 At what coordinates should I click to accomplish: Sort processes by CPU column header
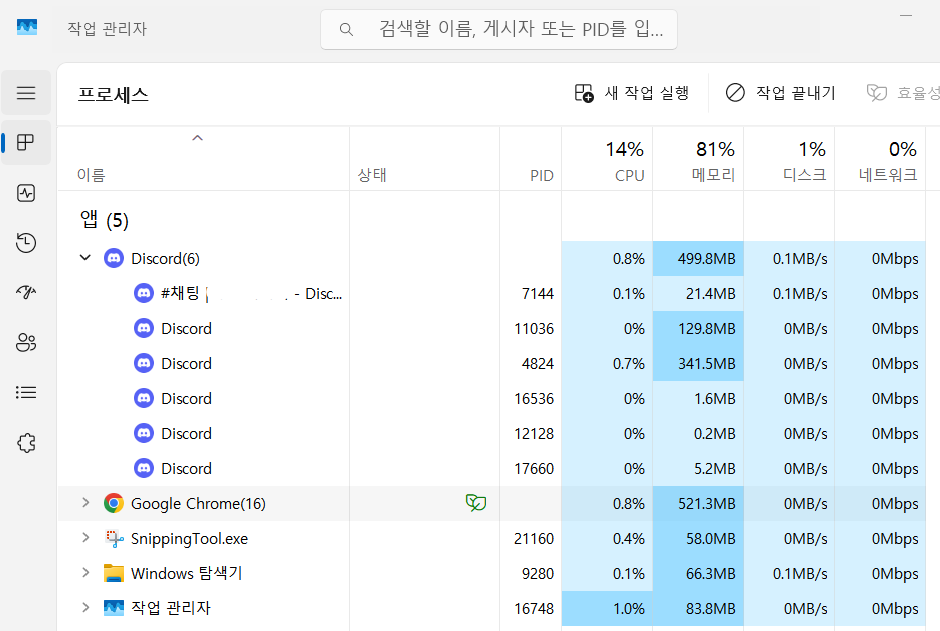coord(607,159)
